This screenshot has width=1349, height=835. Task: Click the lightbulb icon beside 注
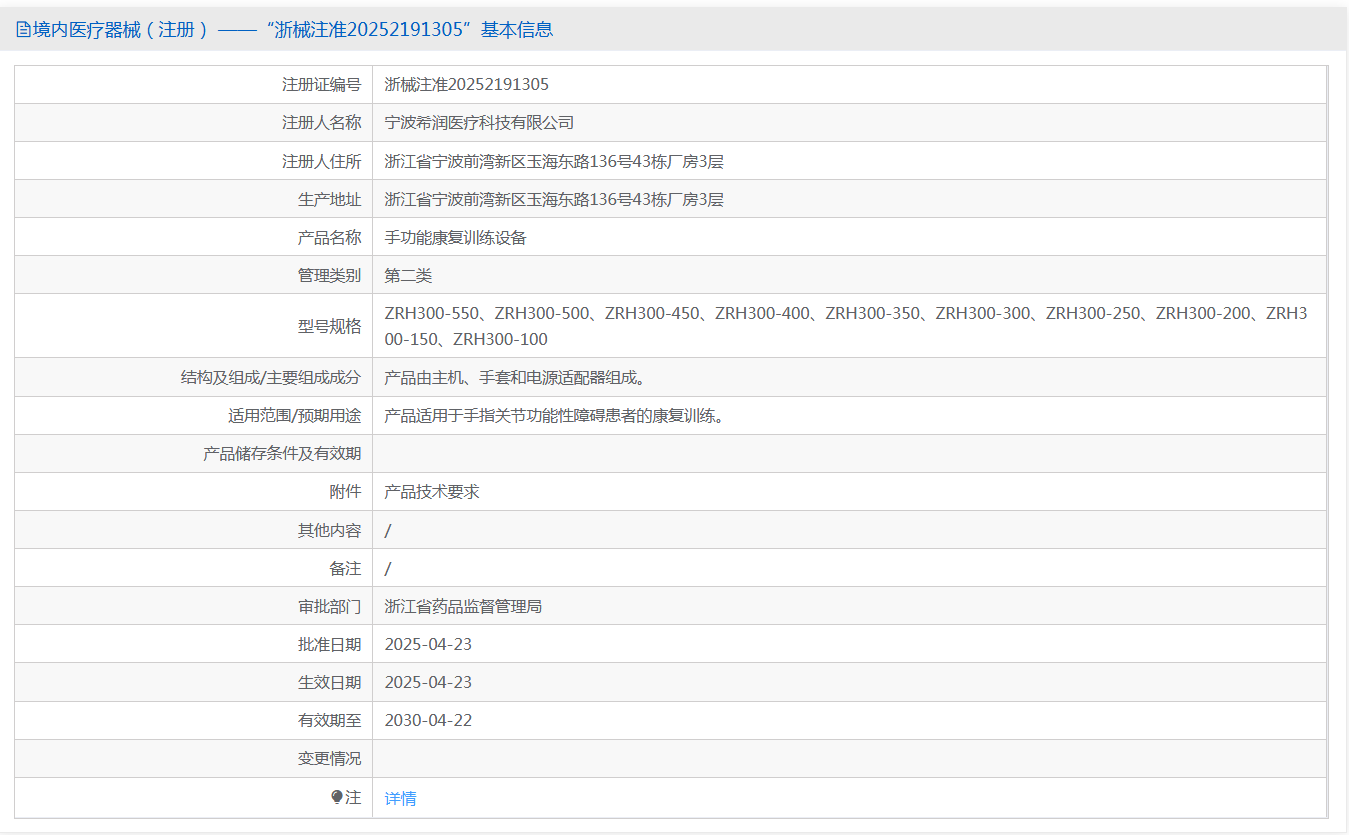click(x=337, y=797)
